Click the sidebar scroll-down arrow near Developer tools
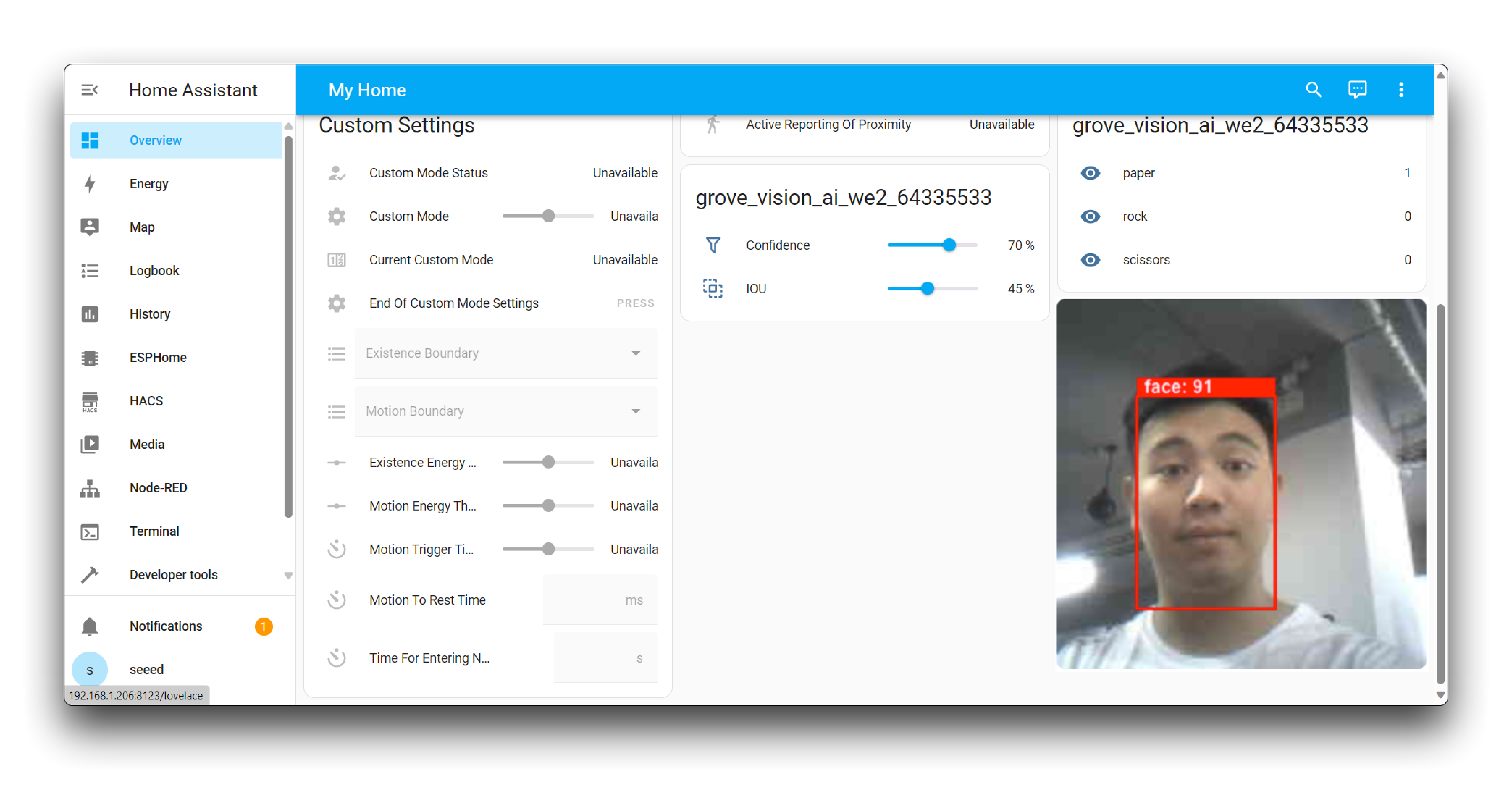 288,575
